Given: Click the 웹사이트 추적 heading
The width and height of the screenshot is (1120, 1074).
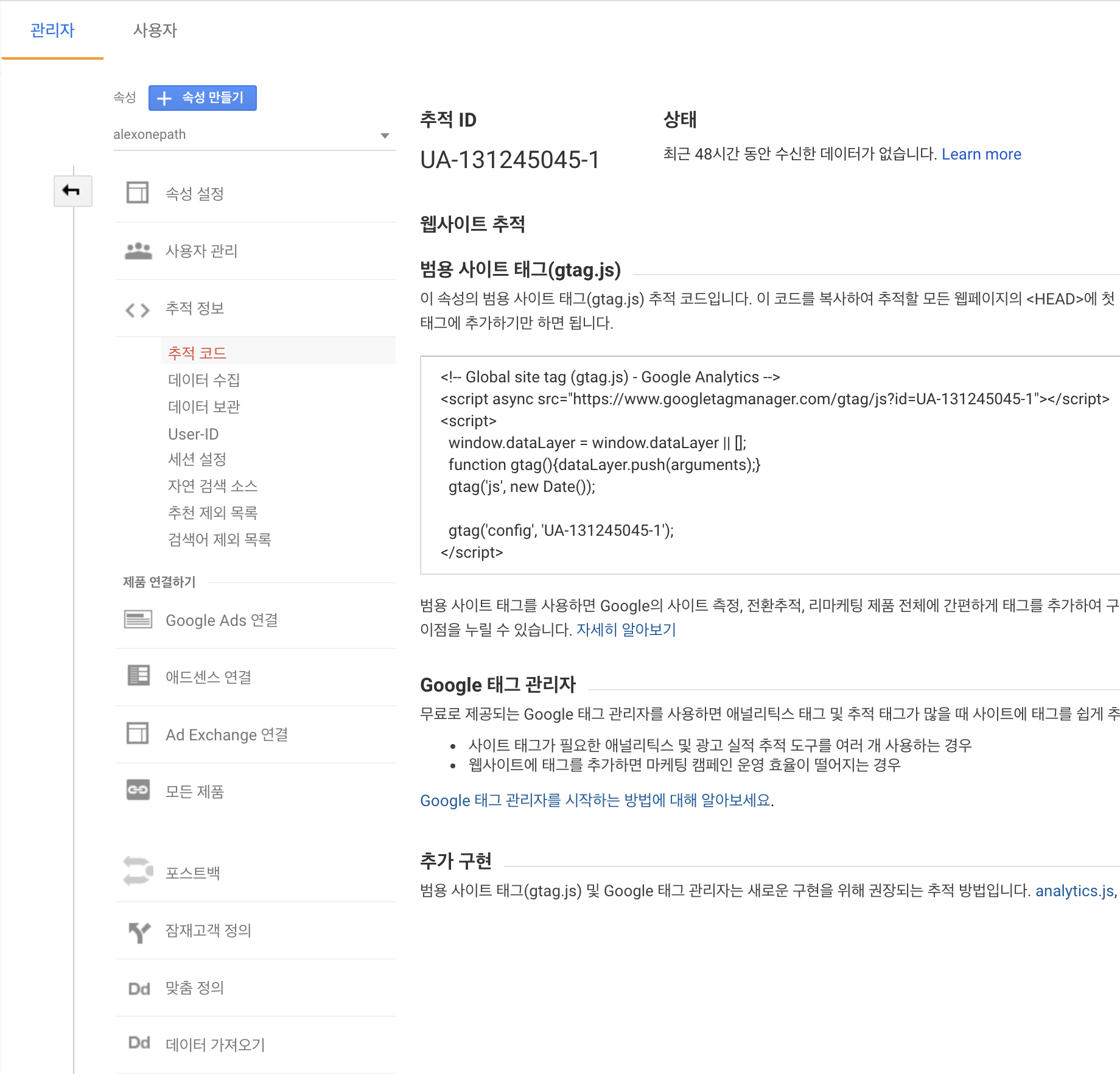Looking at the screenshot, I should click(x=472, y=224).
